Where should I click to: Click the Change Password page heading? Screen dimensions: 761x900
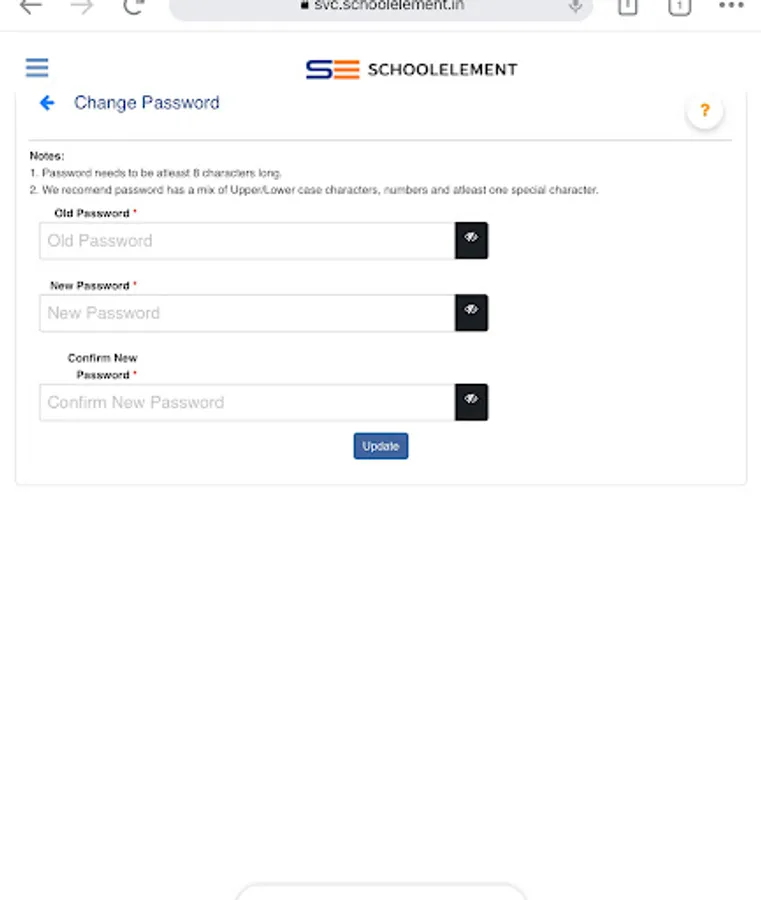coord(146,103)
